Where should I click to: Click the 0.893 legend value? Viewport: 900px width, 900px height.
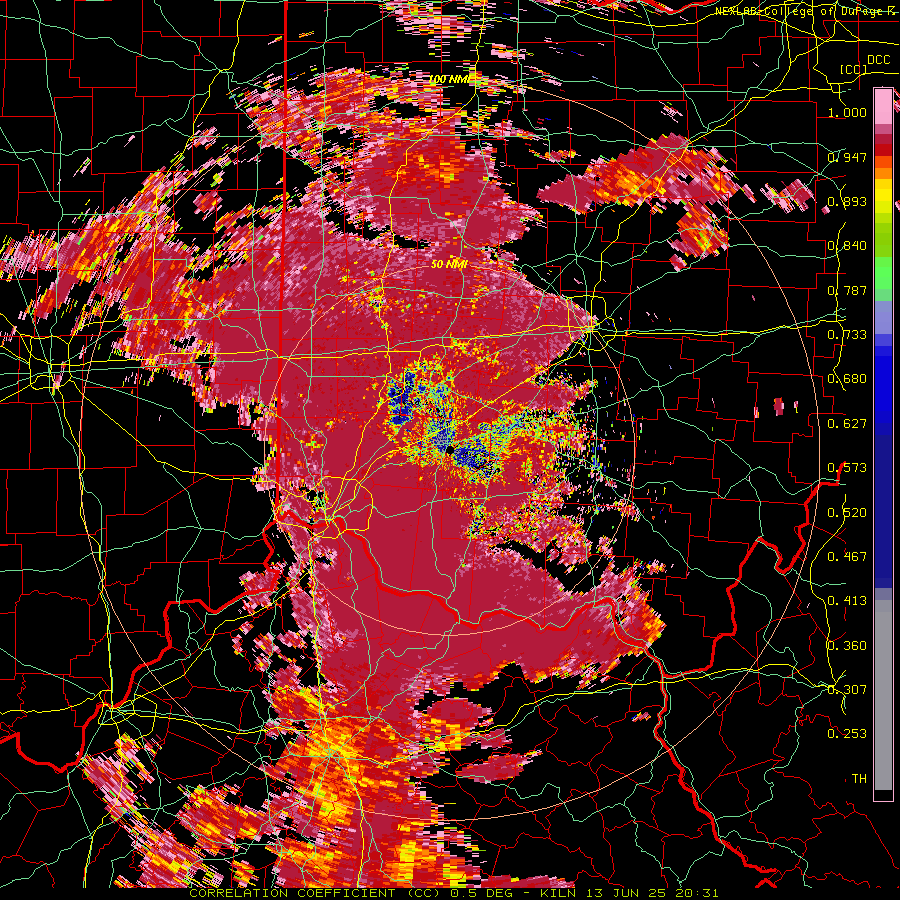tap(847, 201)
